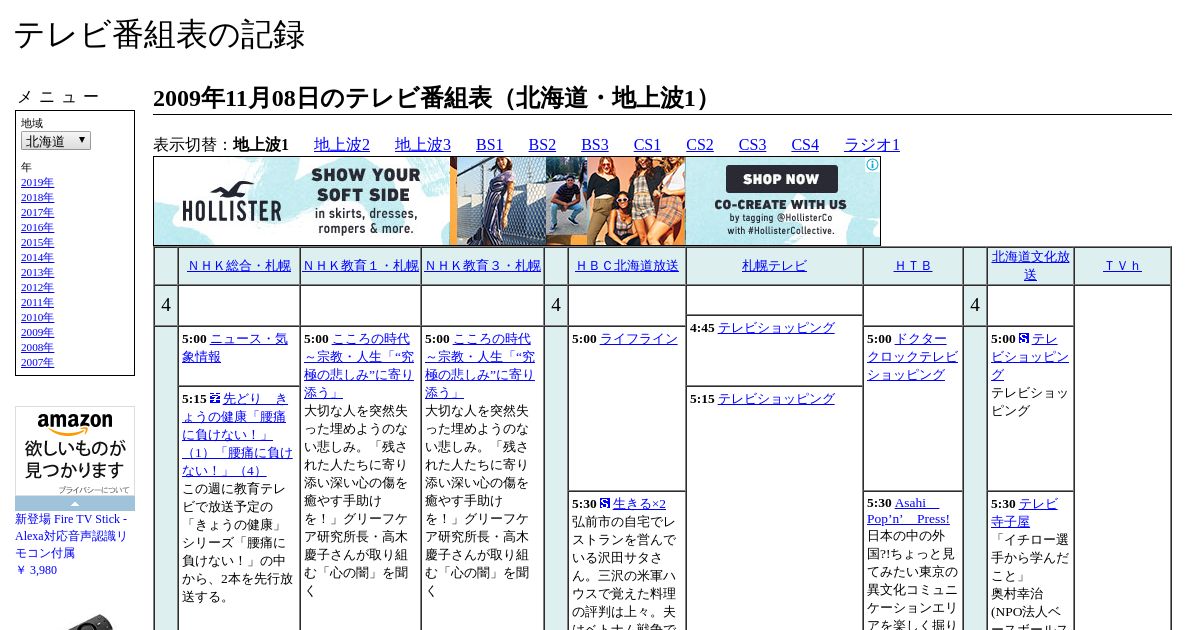1200x630 pixels.
Task: Open the 2016年 archive link
Action: [37, 227]
